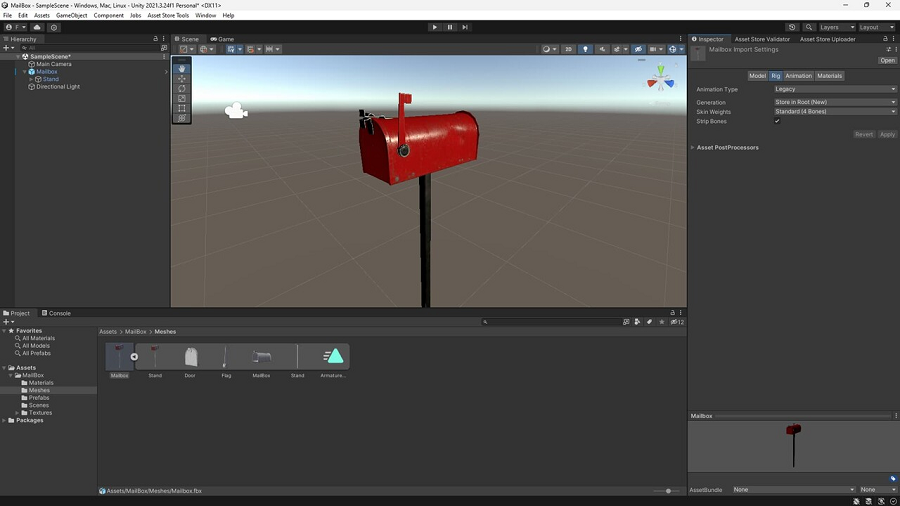Select the Hand view tool

(182, 68)
